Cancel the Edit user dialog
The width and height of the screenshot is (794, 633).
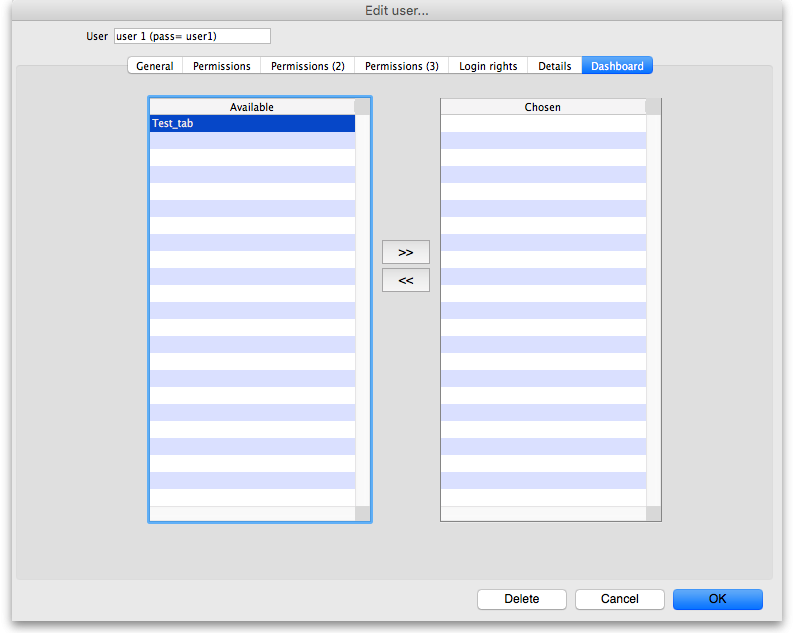click(x=620, y=599)
